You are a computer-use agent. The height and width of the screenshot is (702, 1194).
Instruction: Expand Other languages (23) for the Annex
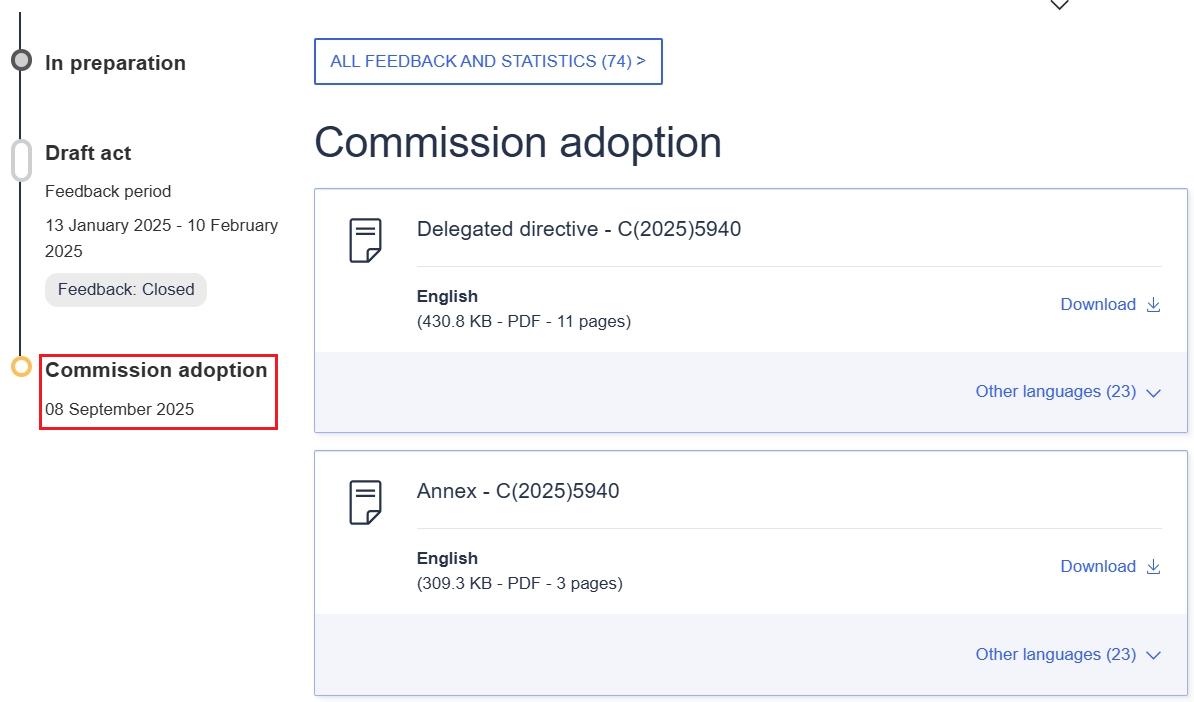pos(1055,655)
